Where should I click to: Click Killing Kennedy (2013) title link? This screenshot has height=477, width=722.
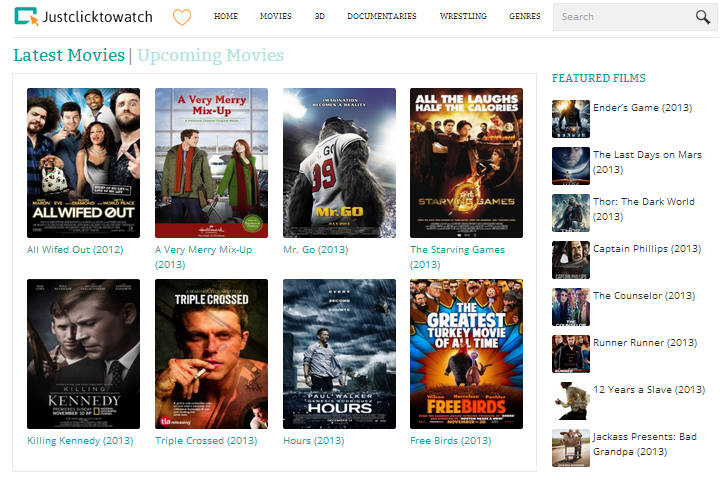click(80, 441)
